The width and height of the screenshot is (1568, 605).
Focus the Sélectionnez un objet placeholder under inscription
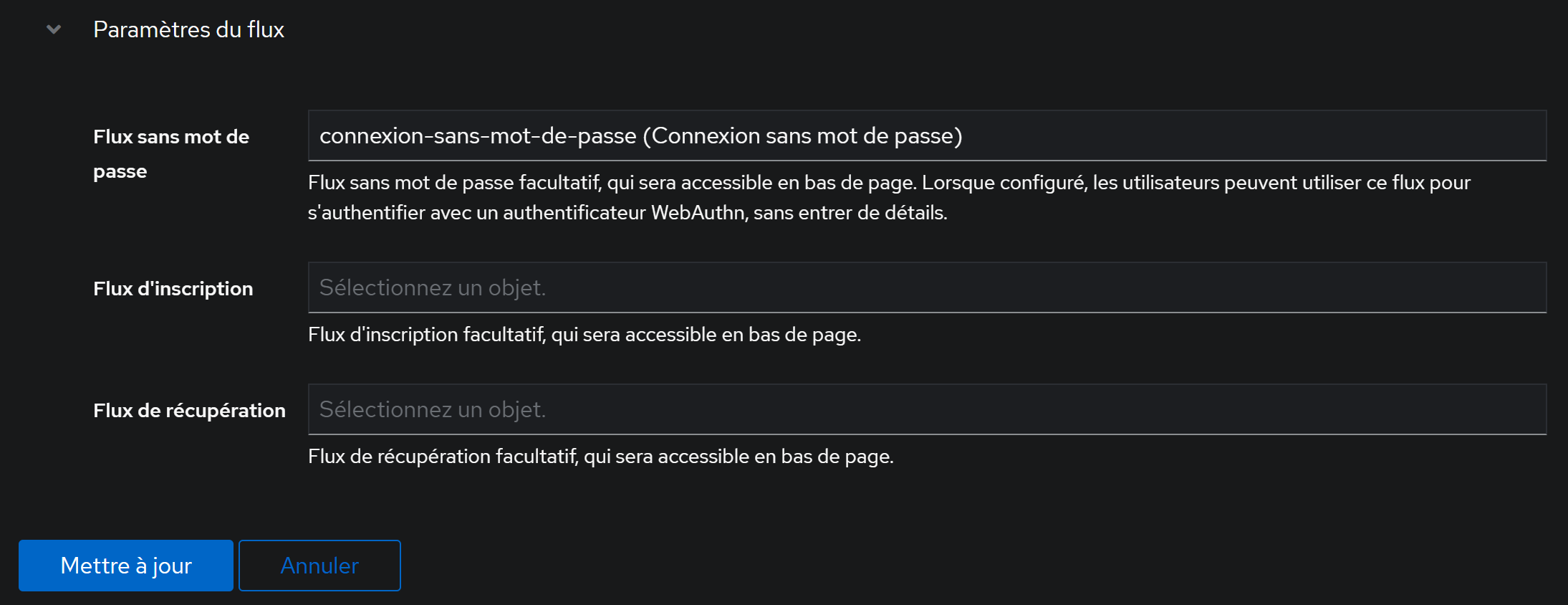coord(433,287)
